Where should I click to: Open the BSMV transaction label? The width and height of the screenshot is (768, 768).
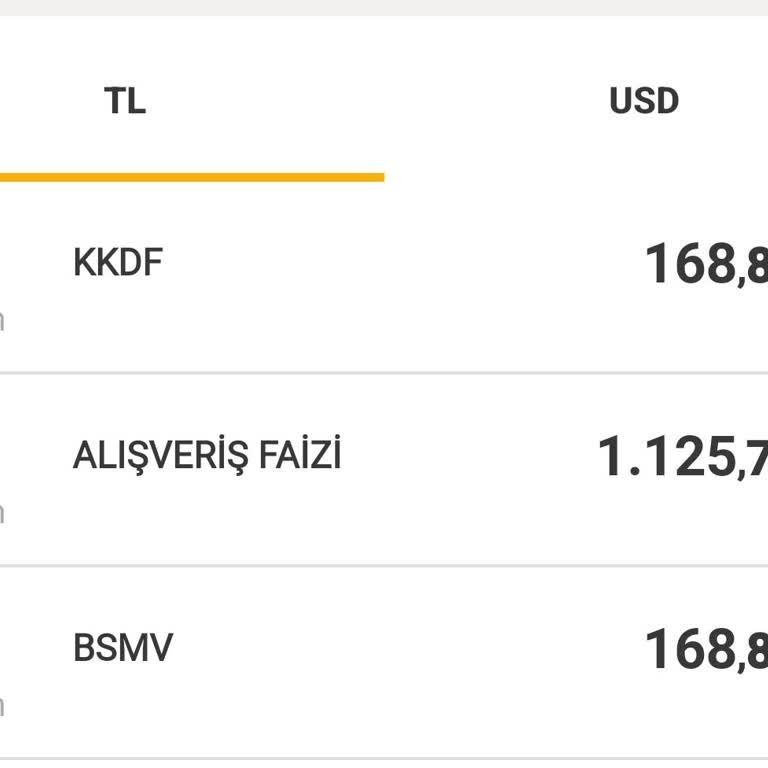[x=123, y=648]
